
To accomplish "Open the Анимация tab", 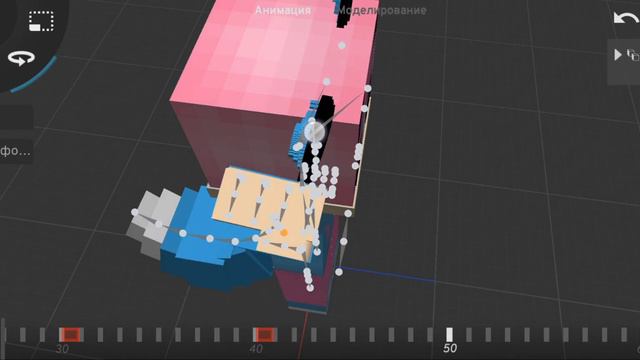I will (283, 10).
